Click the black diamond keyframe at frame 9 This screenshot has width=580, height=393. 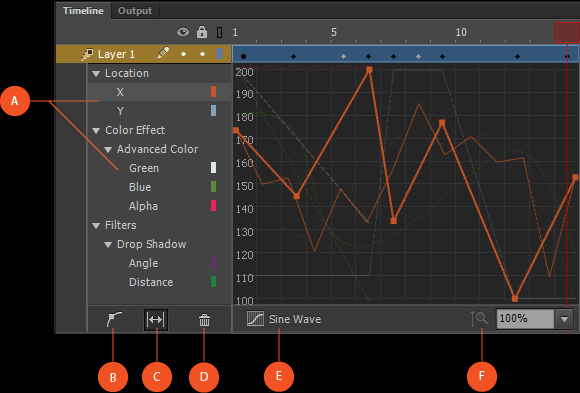(442, 56)
